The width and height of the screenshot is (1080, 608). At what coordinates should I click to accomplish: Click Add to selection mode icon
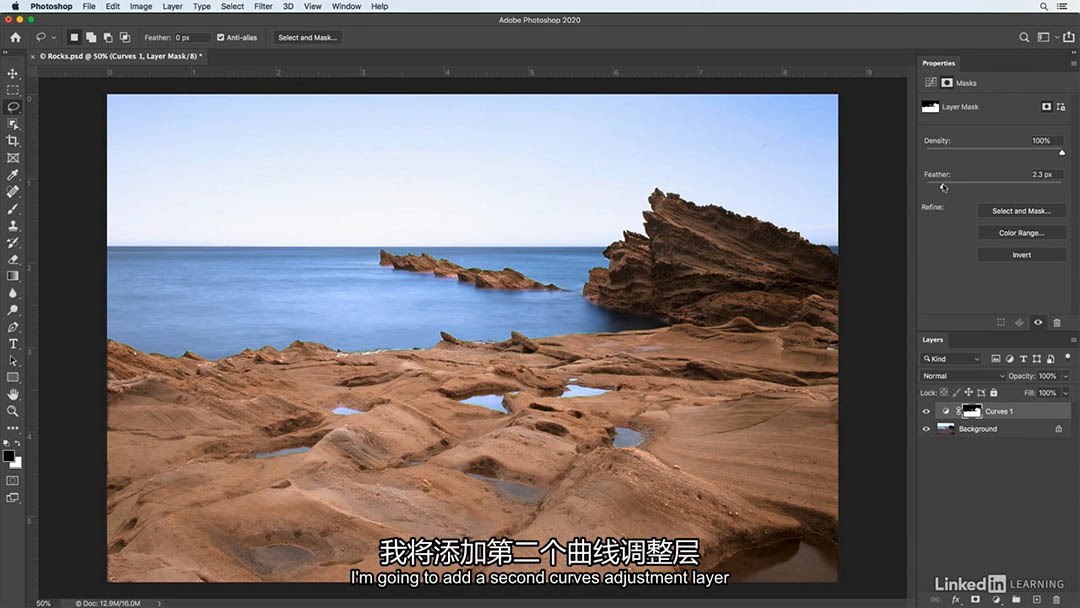coord(91,37)
